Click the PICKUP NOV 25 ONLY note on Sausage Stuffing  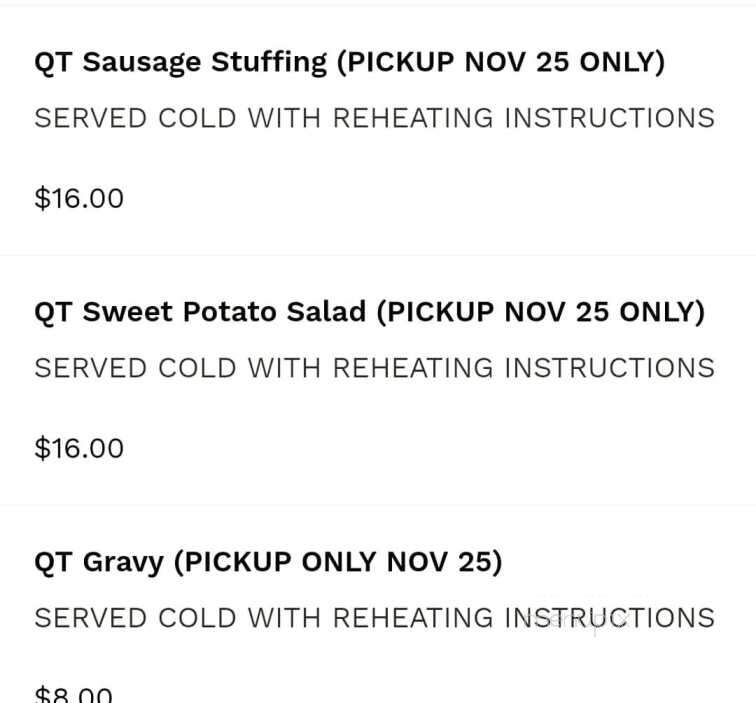[x=501, y=63]
